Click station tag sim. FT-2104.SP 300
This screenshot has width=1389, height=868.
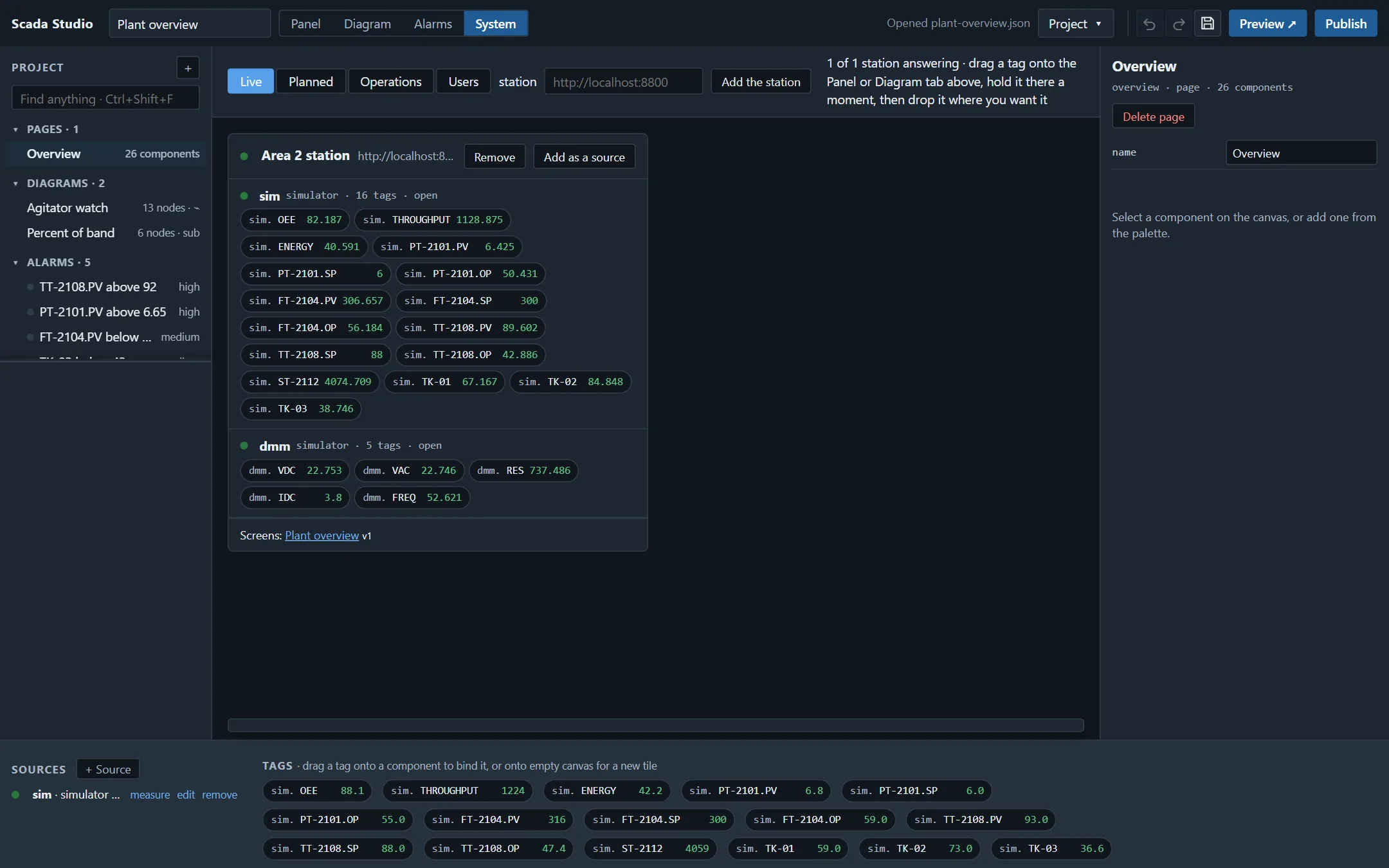tap(471, 301)
